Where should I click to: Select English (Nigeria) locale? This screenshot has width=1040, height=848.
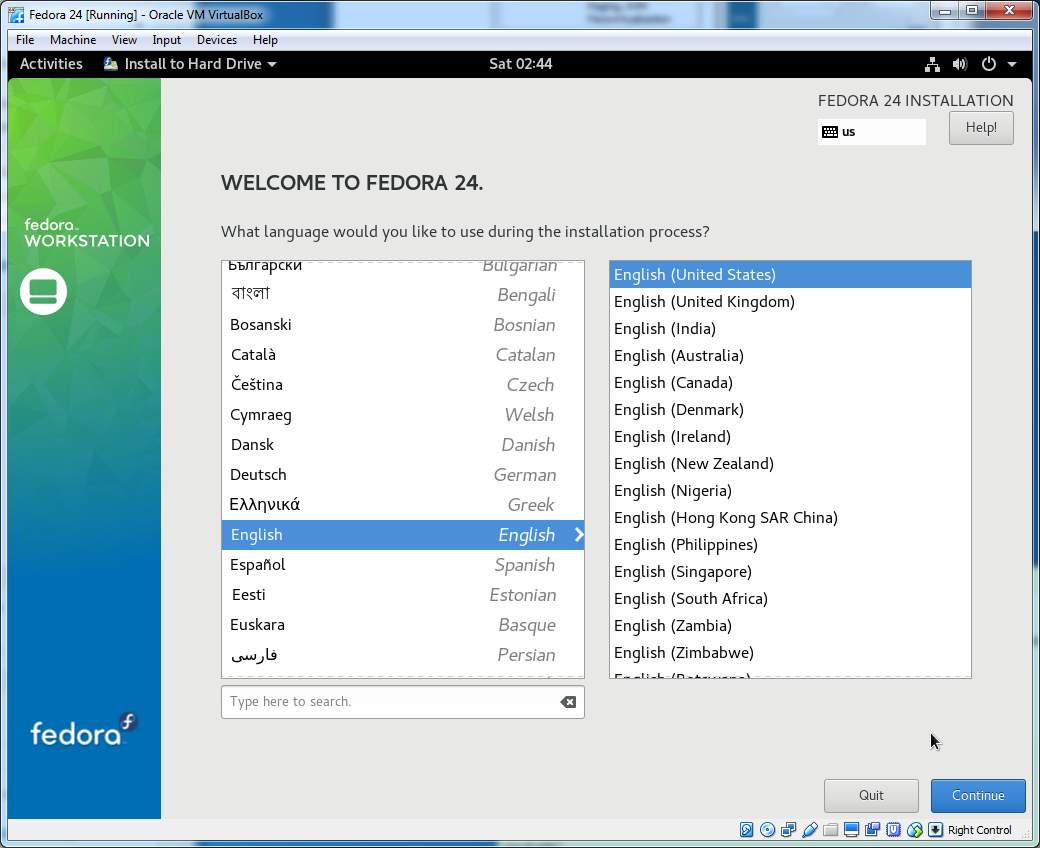790,491
